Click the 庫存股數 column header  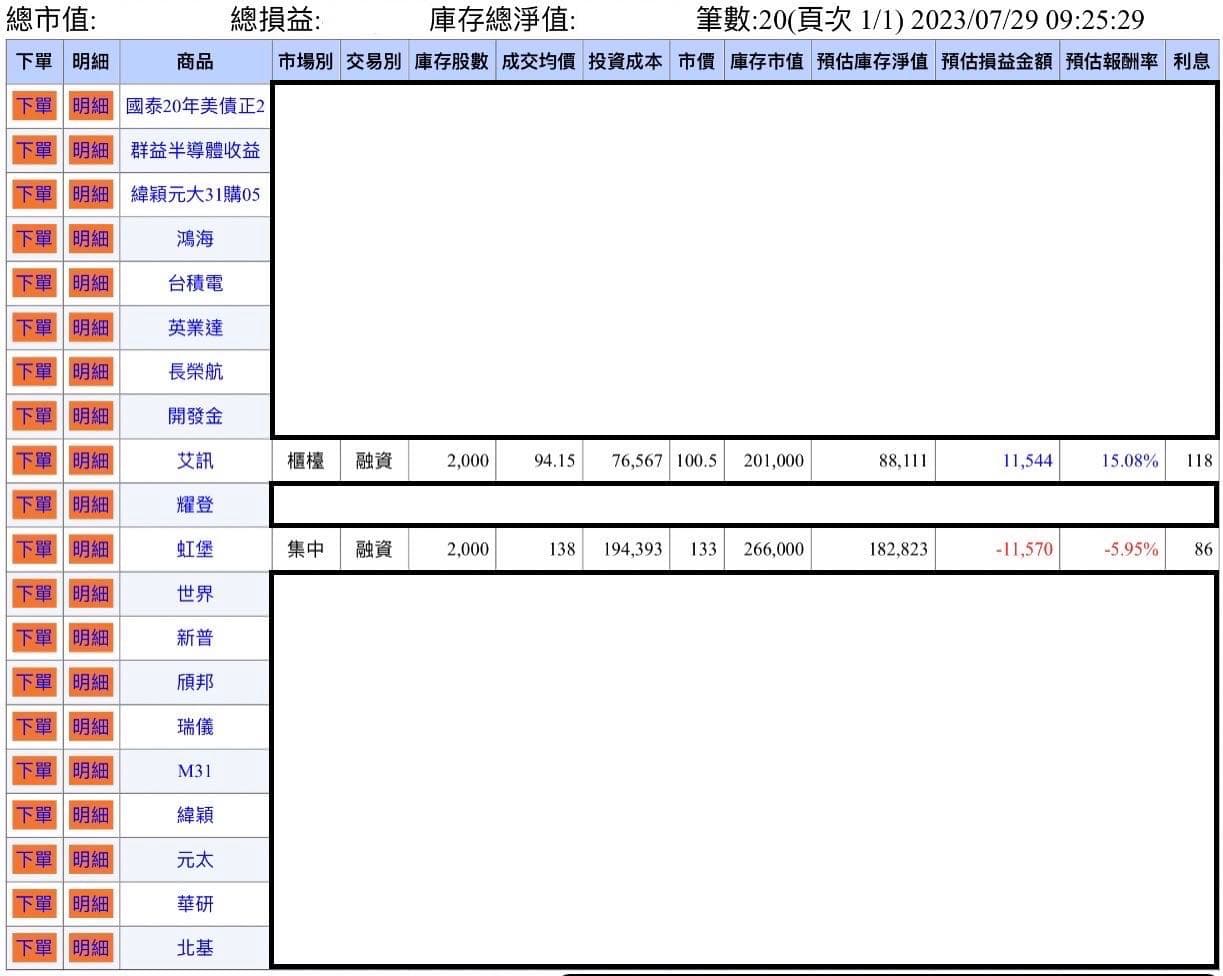point(451,62)
